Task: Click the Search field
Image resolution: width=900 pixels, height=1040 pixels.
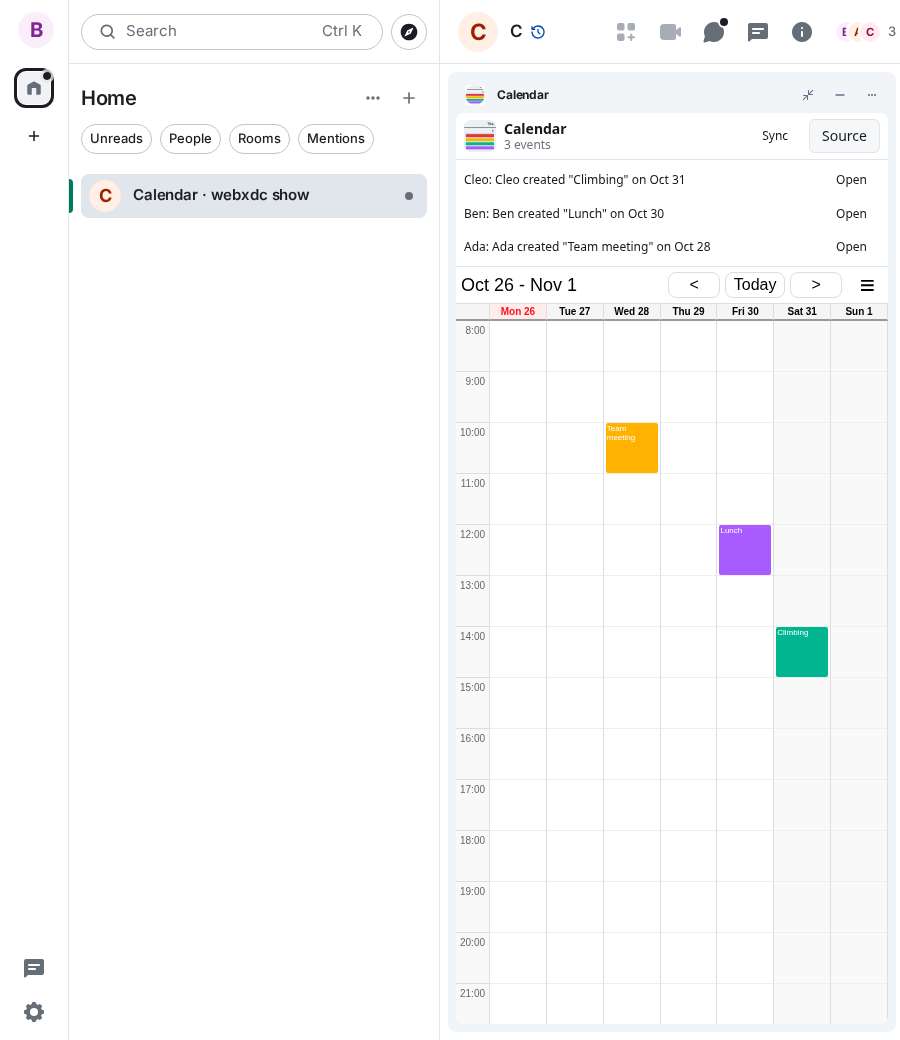Action: [x=232, y=32]
